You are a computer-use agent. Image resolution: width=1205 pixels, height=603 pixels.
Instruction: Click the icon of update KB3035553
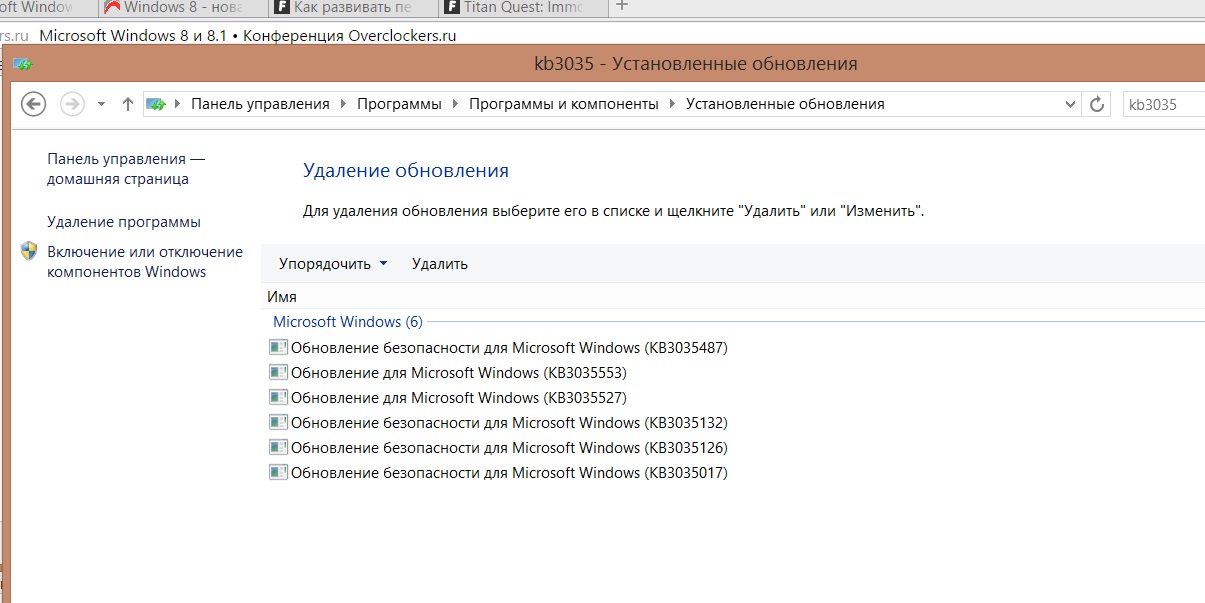tap(278, 373)
